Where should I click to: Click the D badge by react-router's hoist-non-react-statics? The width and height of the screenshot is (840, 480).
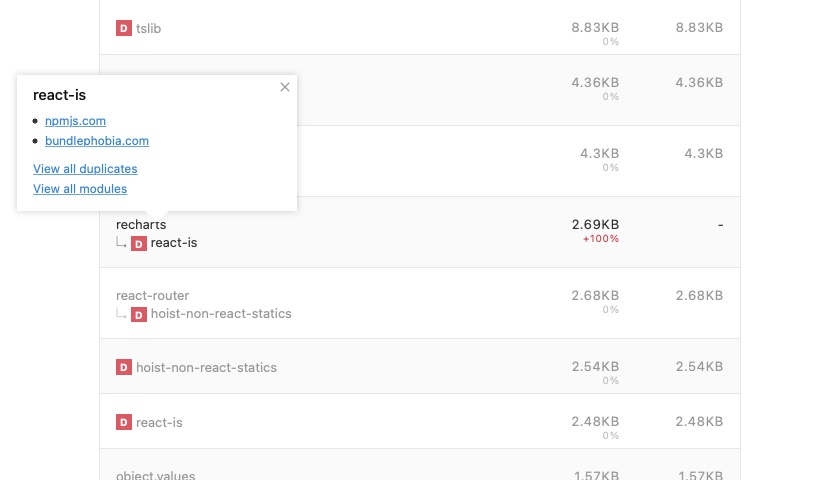click(x=139, y=314)
